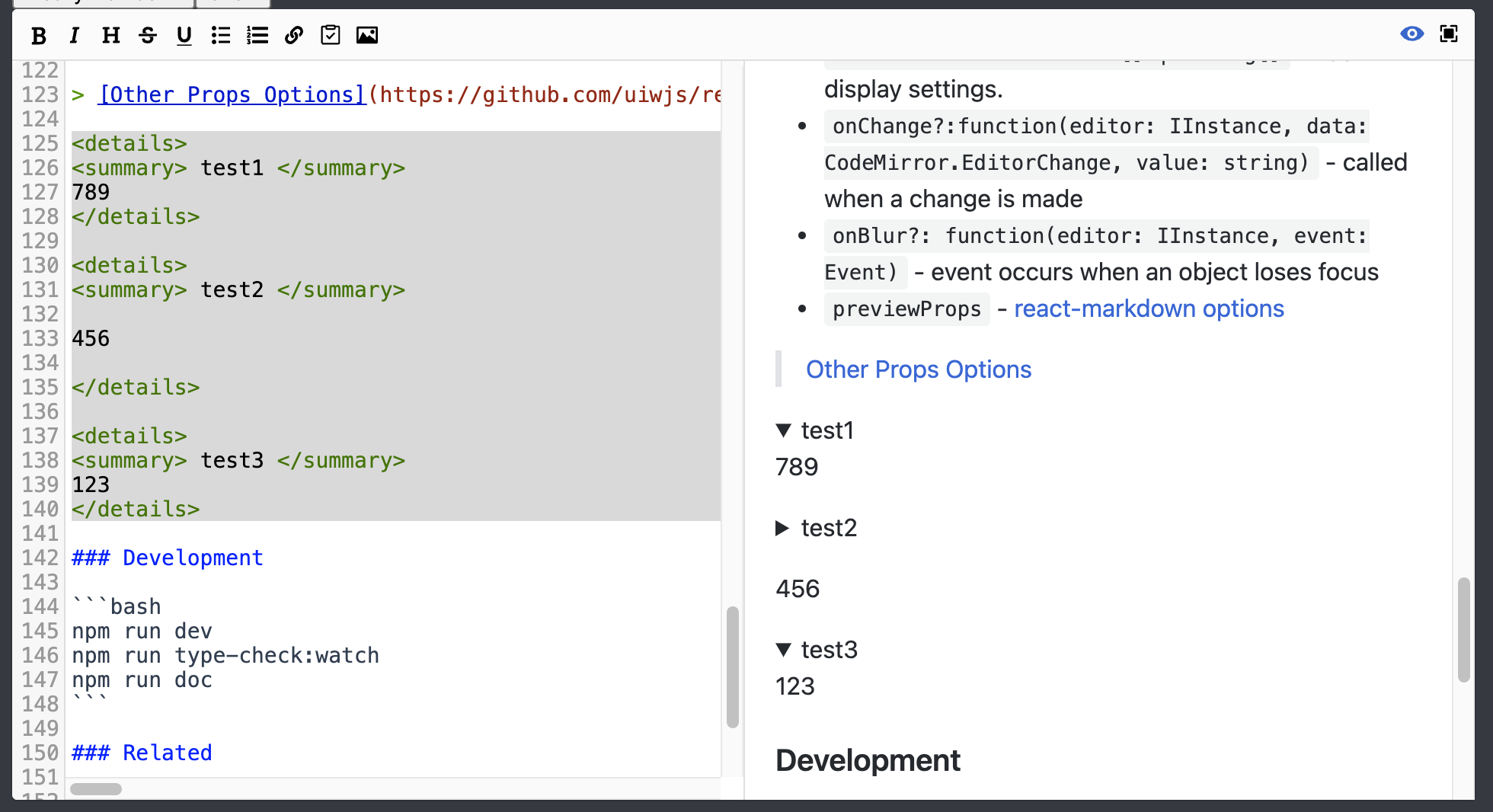The height and width of the screenshot is (812, 1493).
Task: Click the onBlur function signature in preview
Action: tap(1097, 254)
